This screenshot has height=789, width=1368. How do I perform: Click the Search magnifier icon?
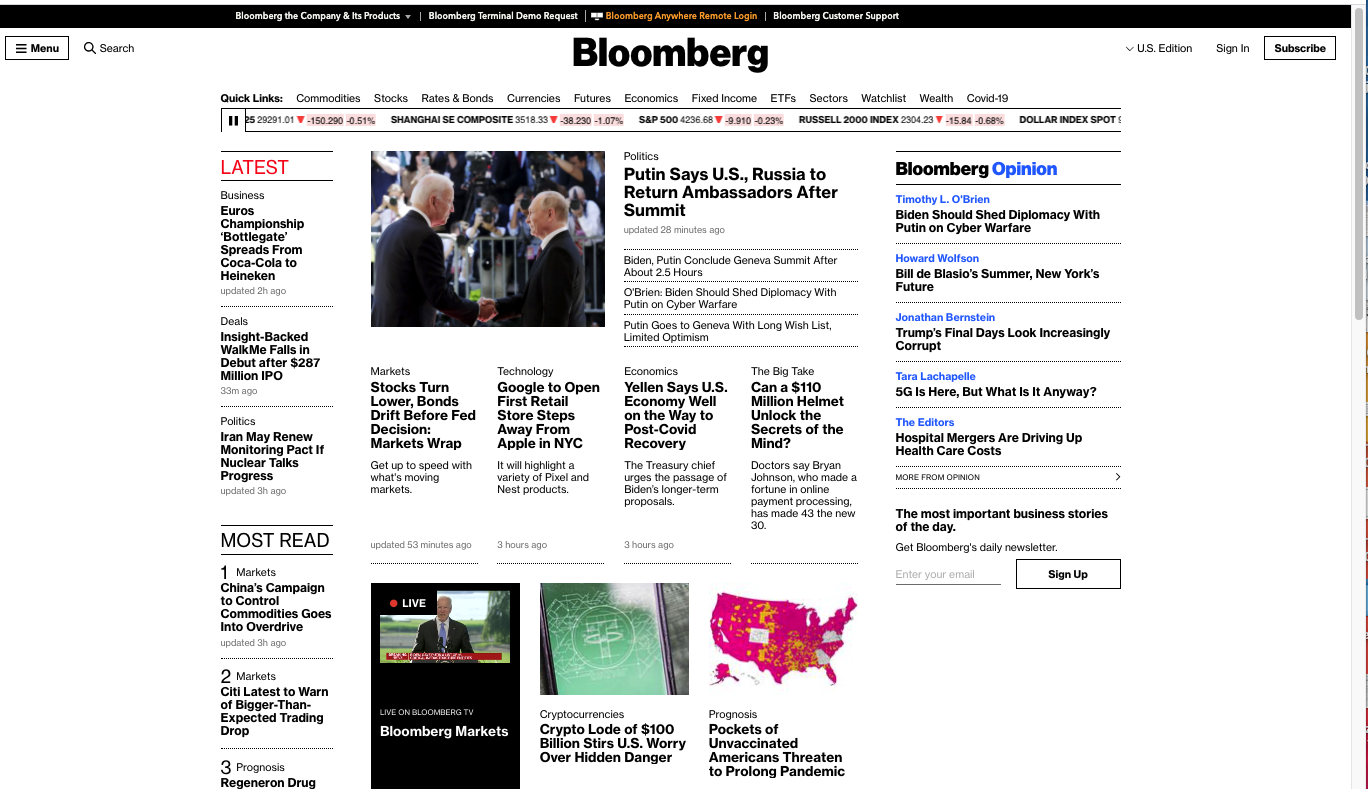click(x=90, y=48)
